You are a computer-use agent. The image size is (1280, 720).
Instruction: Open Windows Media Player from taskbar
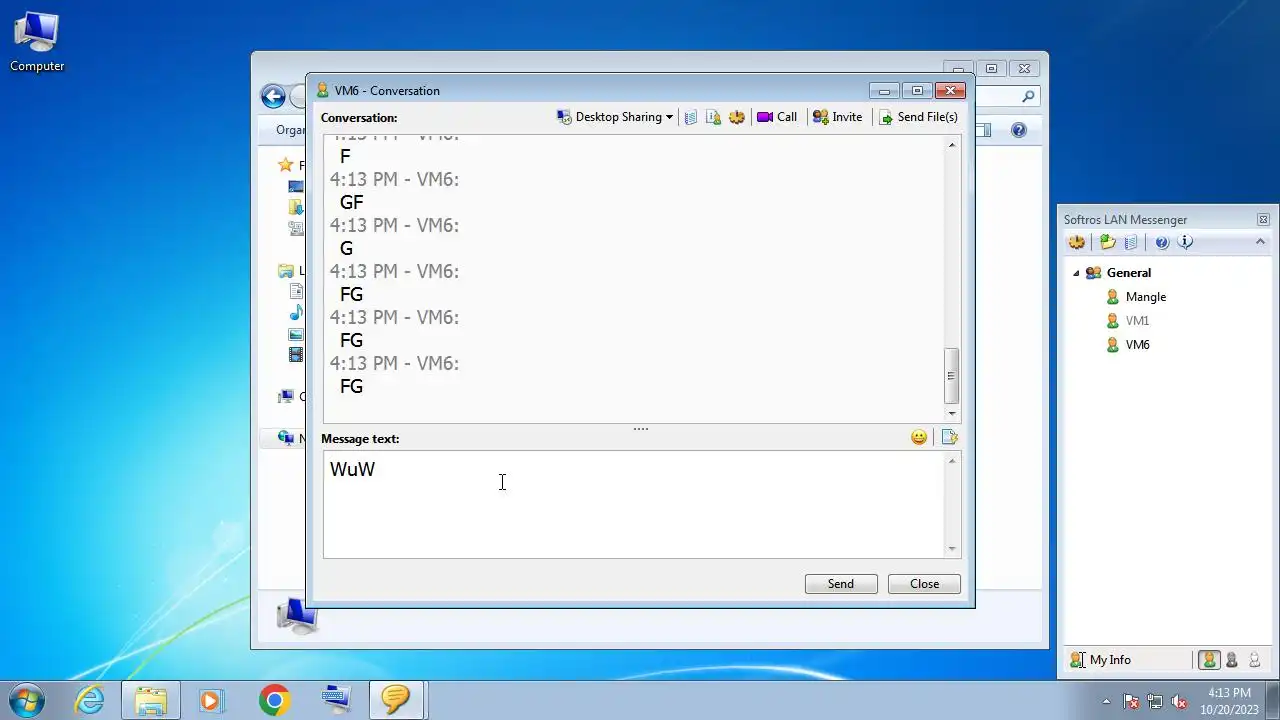(212, 700)
